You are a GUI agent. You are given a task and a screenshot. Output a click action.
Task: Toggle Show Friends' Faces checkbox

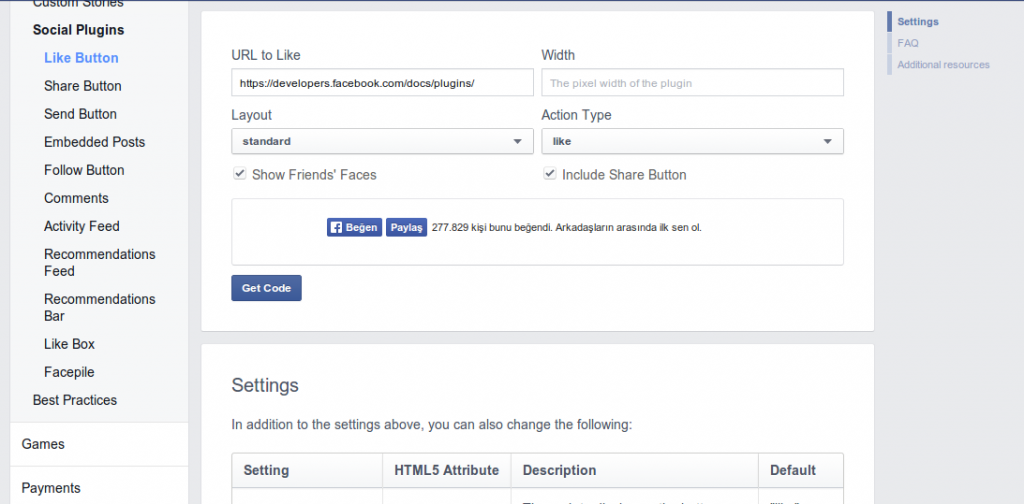tap(240, 174)
